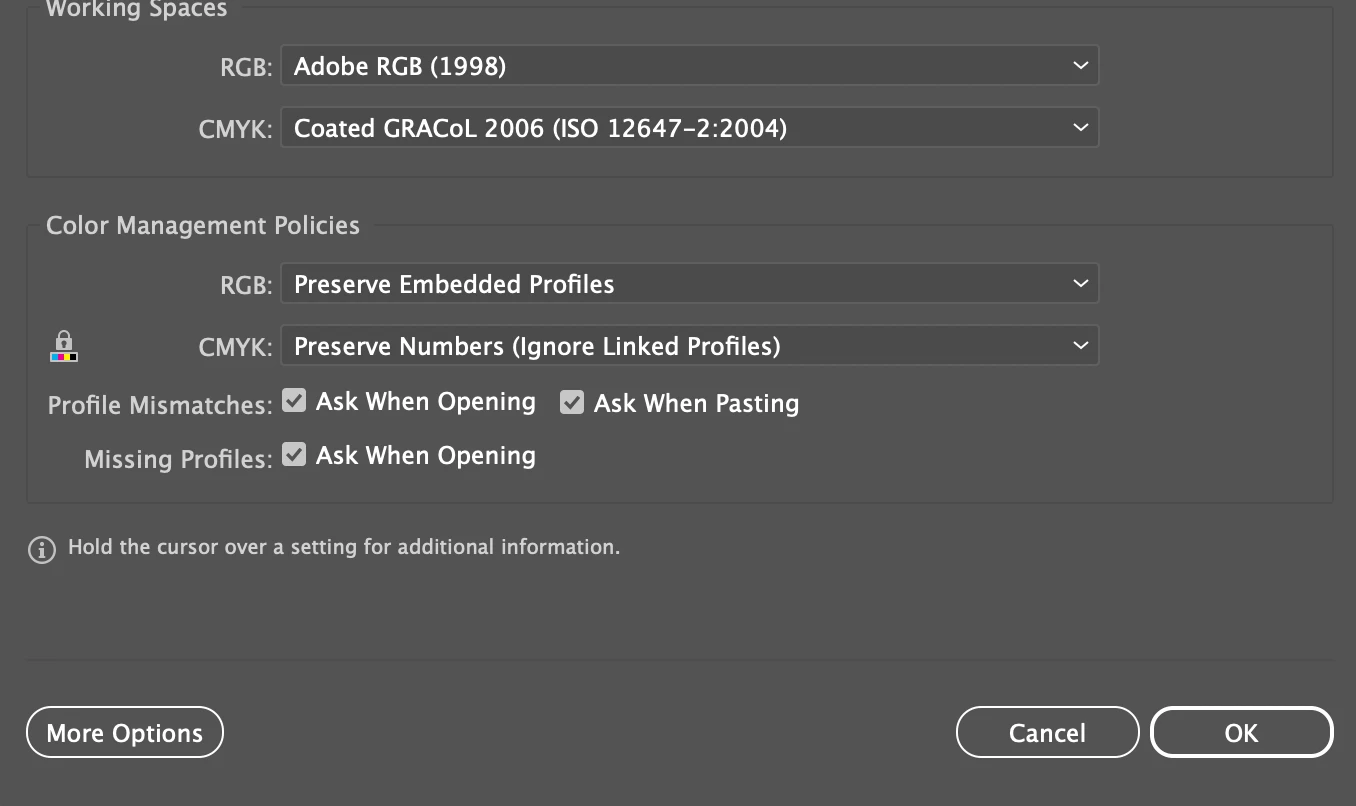Click the Working Spaces section heading

pos(137,10)
